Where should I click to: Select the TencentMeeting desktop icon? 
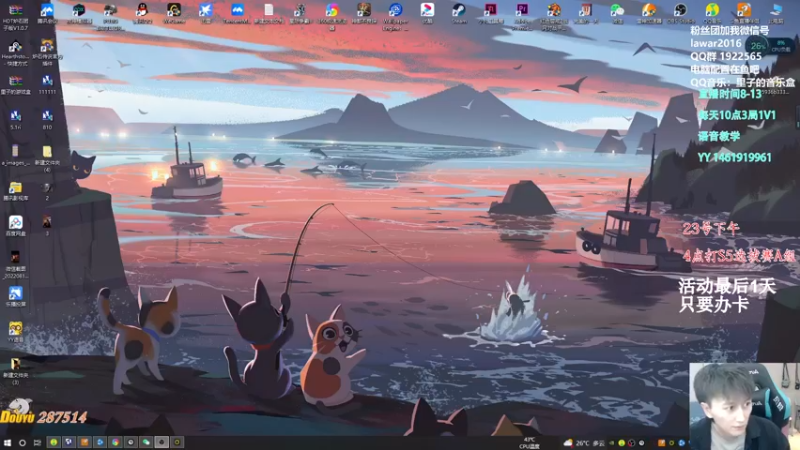click(x=237, y=13)
